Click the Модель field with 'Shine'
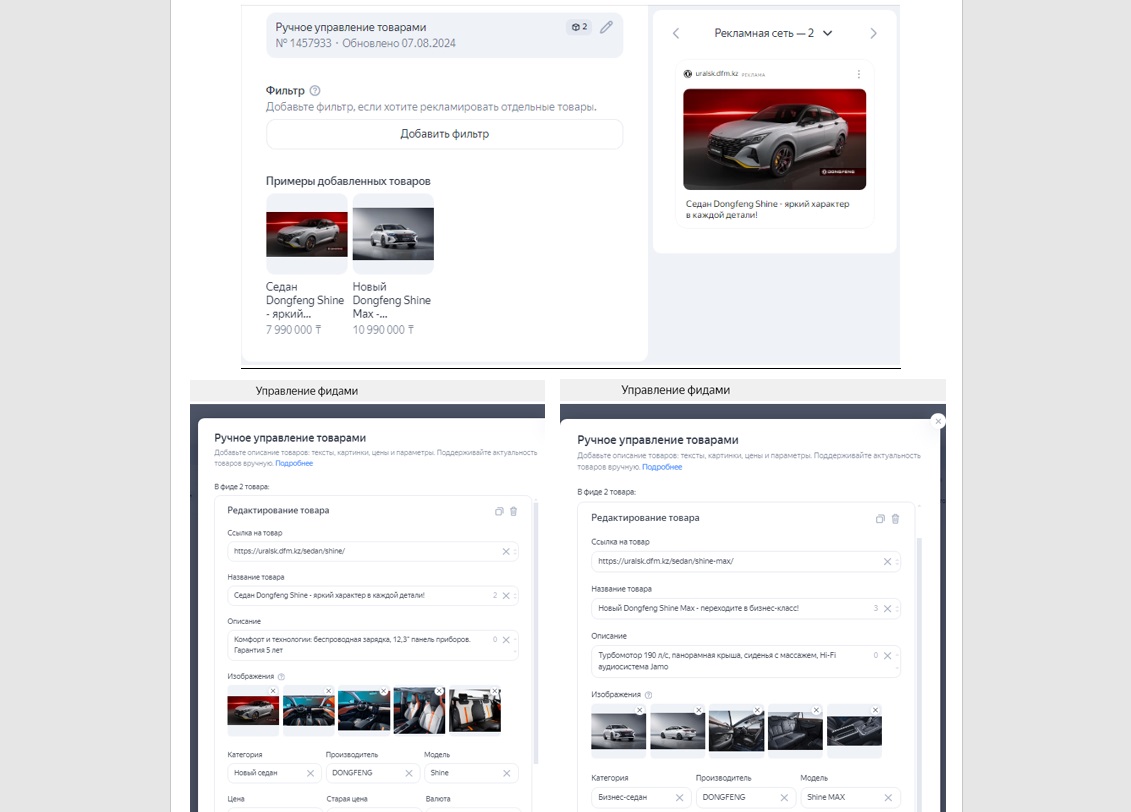Viewport: 1131px width, 812px height. click(471, 773)
